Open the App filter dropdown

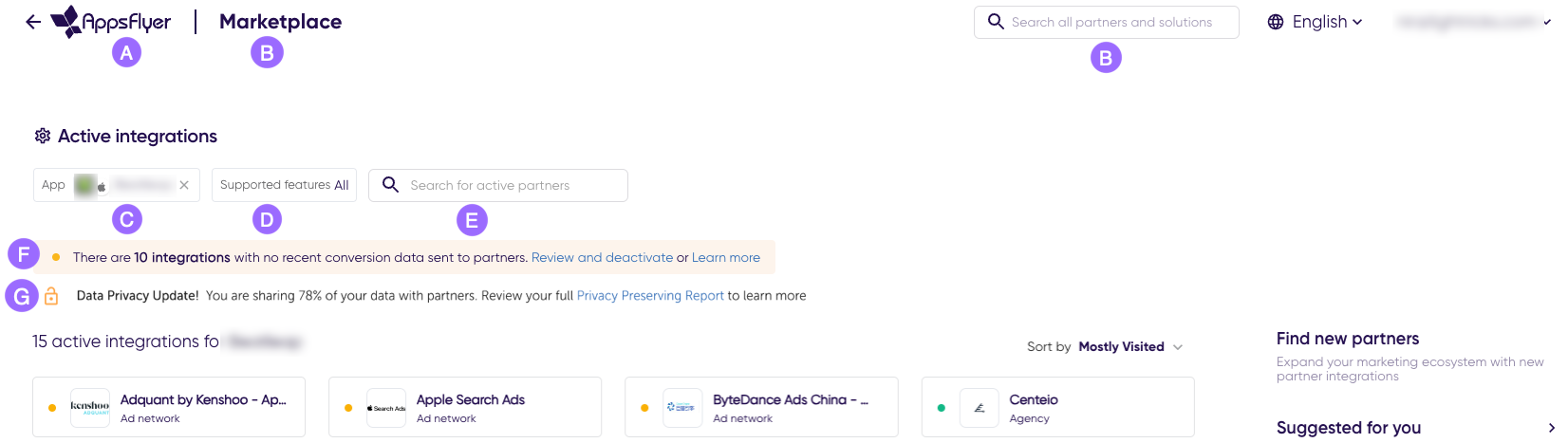coord(117,185)
